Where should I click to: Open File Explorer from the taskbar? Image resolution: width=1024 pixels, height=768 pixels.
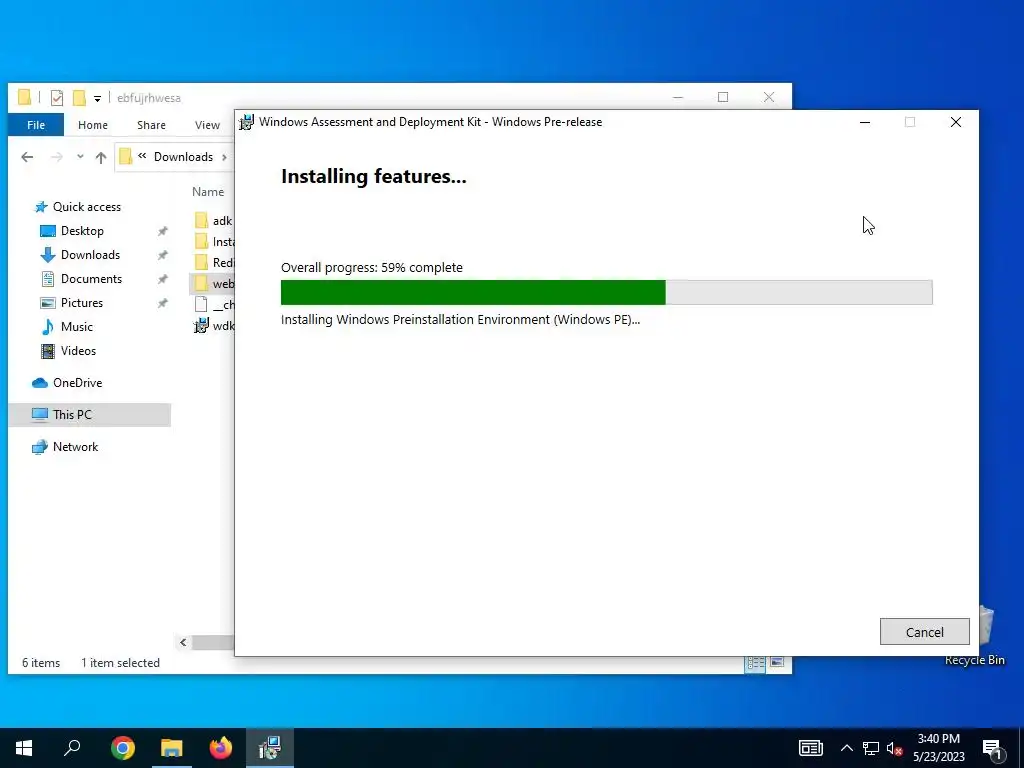coord(172,748)
